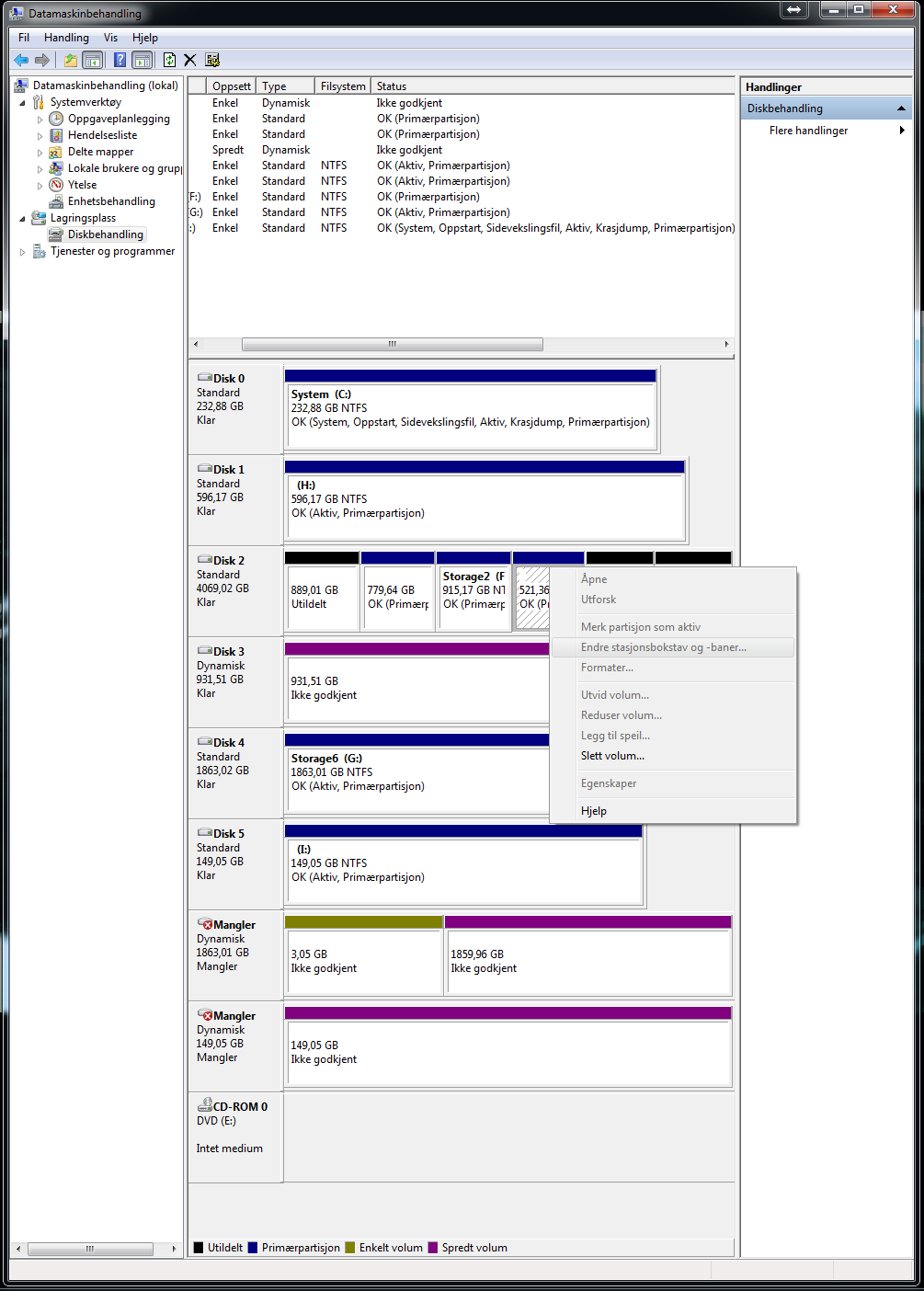924x1291 pixels.
Task: Select the Spredt Dynamisk row in volume list
Action: (x=462, y=150)
